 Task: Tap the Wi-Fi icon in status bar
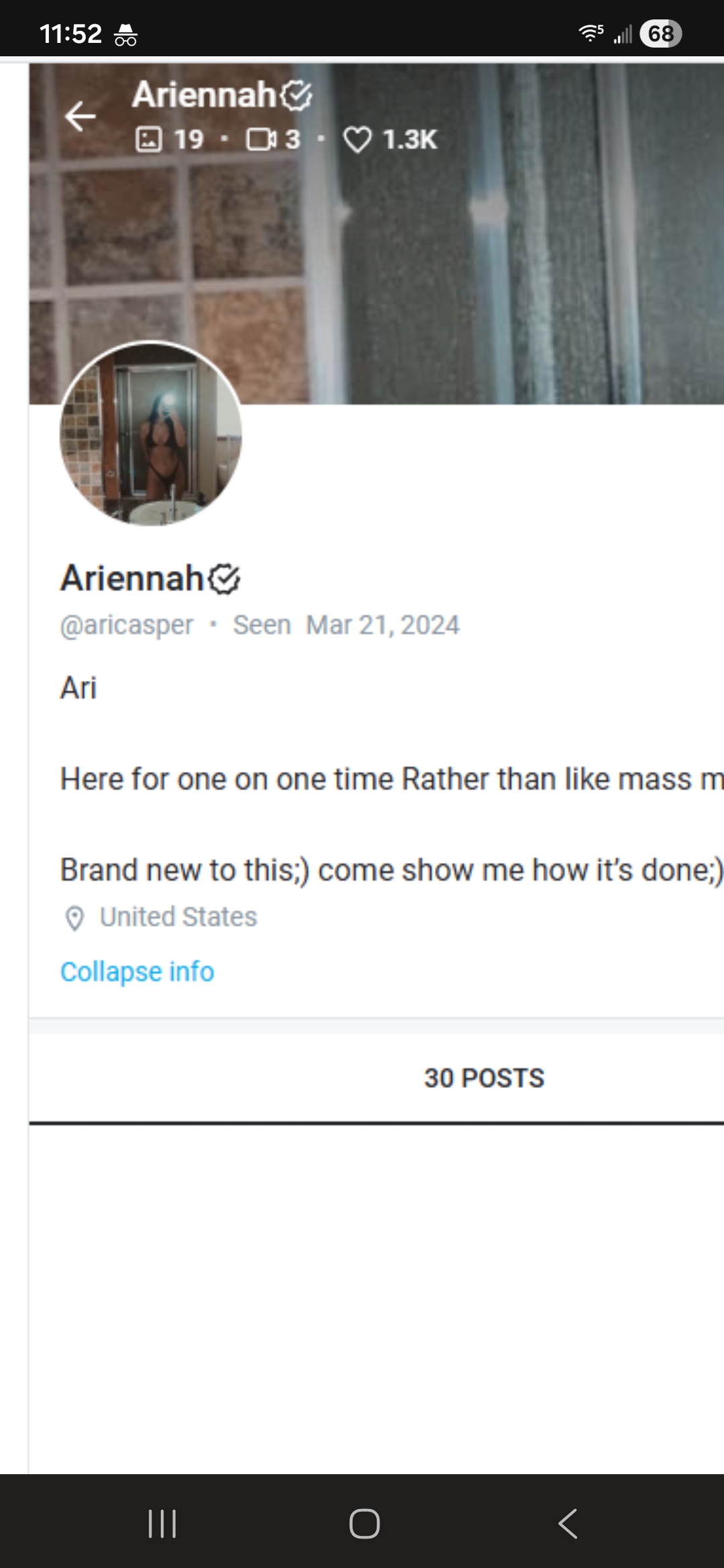point(590,33)
